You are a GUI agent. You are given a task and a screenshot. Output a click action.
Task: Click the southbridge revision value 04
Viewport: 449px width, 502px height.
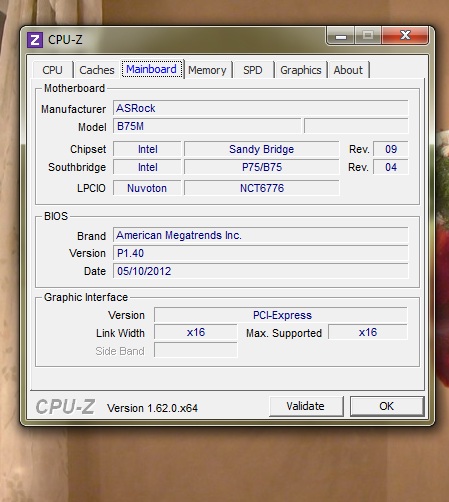391,167
